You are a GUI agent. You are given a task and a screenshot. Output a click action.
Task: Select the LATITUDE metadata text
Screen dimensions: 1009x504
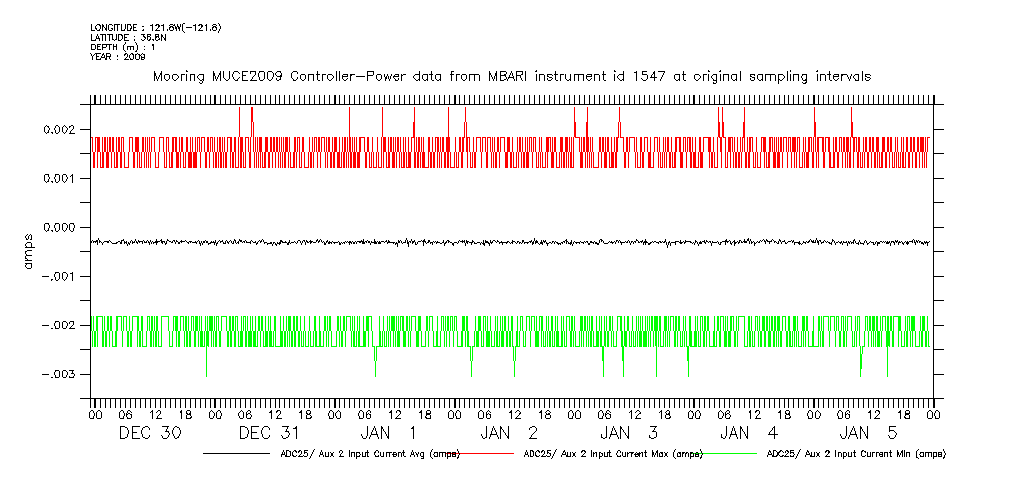pyautogui.click(x=127, y=37)
